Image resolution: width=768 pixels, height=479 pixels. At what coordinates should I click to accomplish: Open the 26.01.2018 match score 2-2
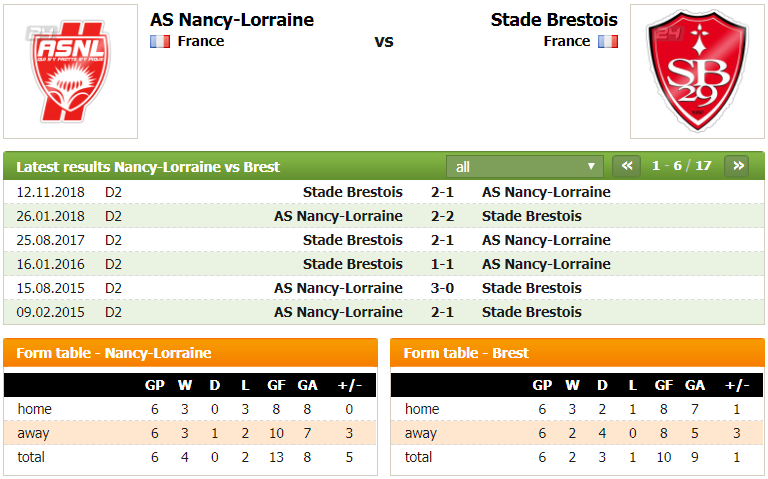(442, 216)
